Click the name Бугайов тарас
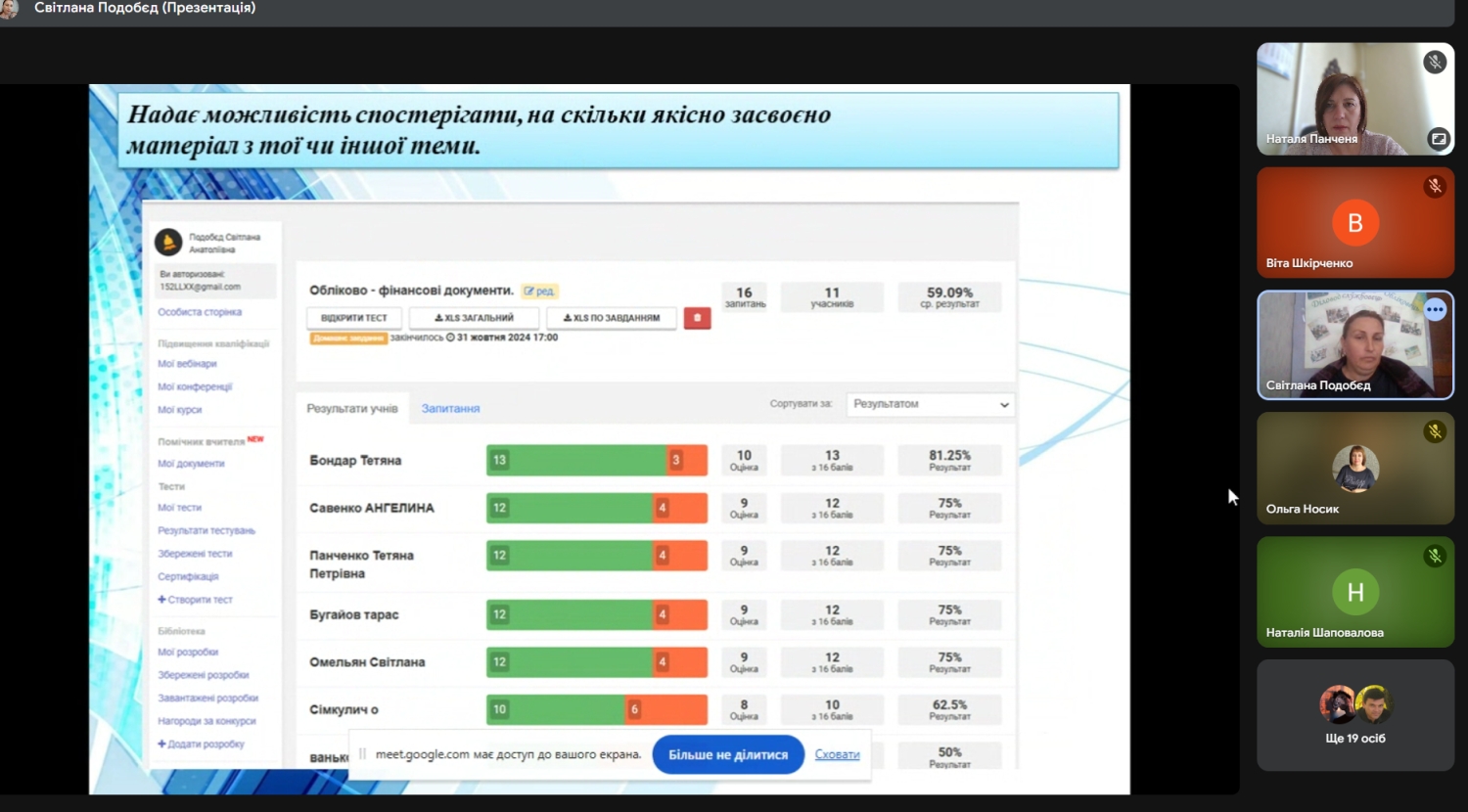 353,615
